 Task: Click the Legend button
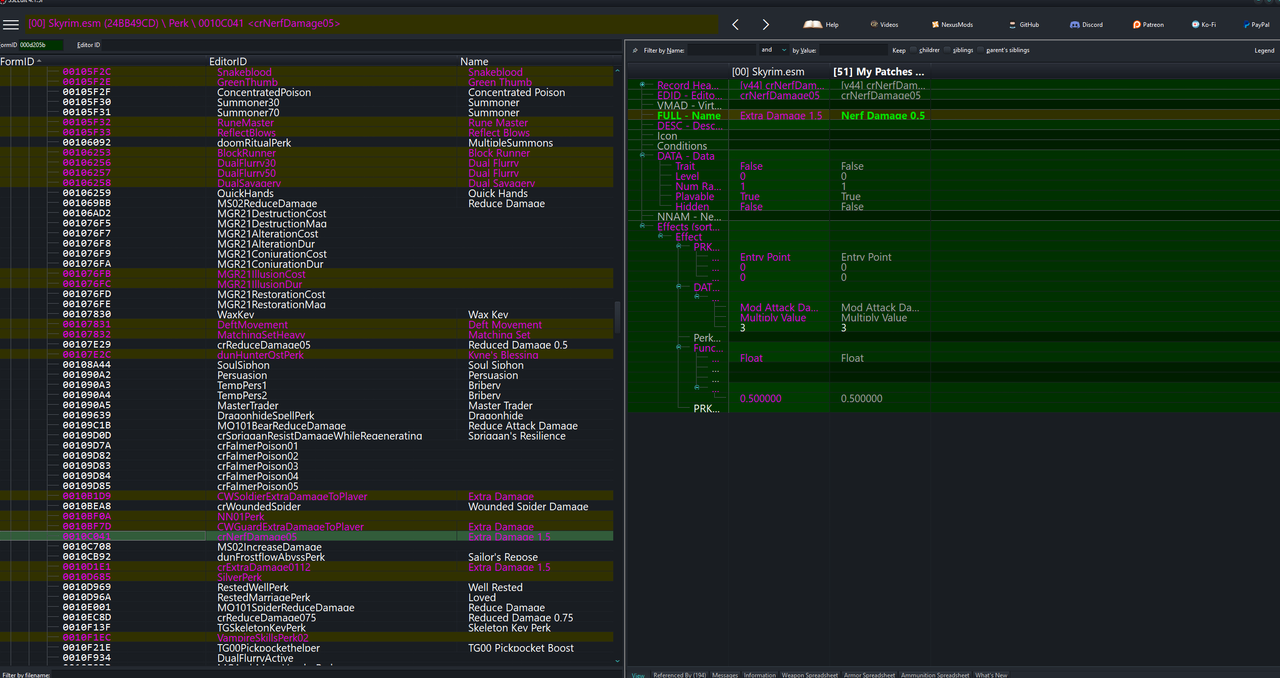[x=1264, y=50]
